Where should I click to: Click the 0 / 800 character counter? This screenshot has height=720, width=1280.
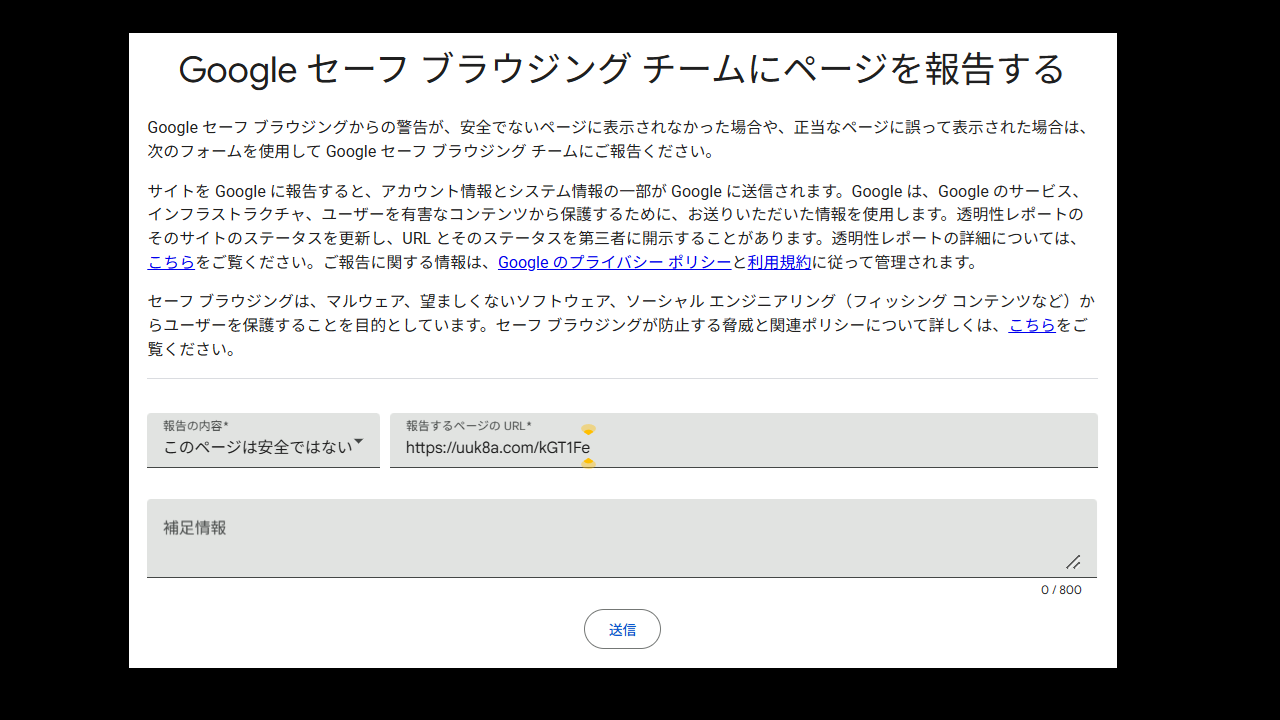[x=1061, y=590]
